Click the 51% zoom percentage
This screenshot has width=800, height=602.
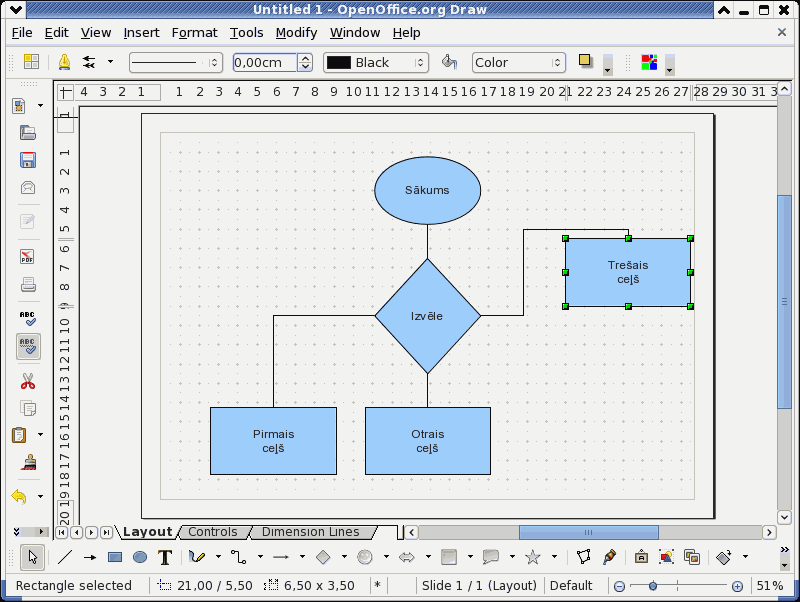pos(769,586)
